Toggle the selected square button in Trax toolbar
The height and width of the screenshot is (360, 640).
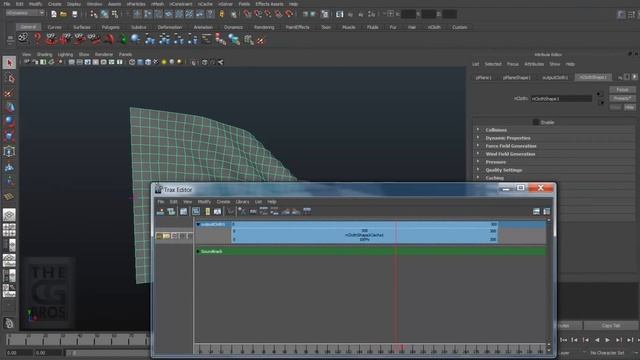[196, 211]
